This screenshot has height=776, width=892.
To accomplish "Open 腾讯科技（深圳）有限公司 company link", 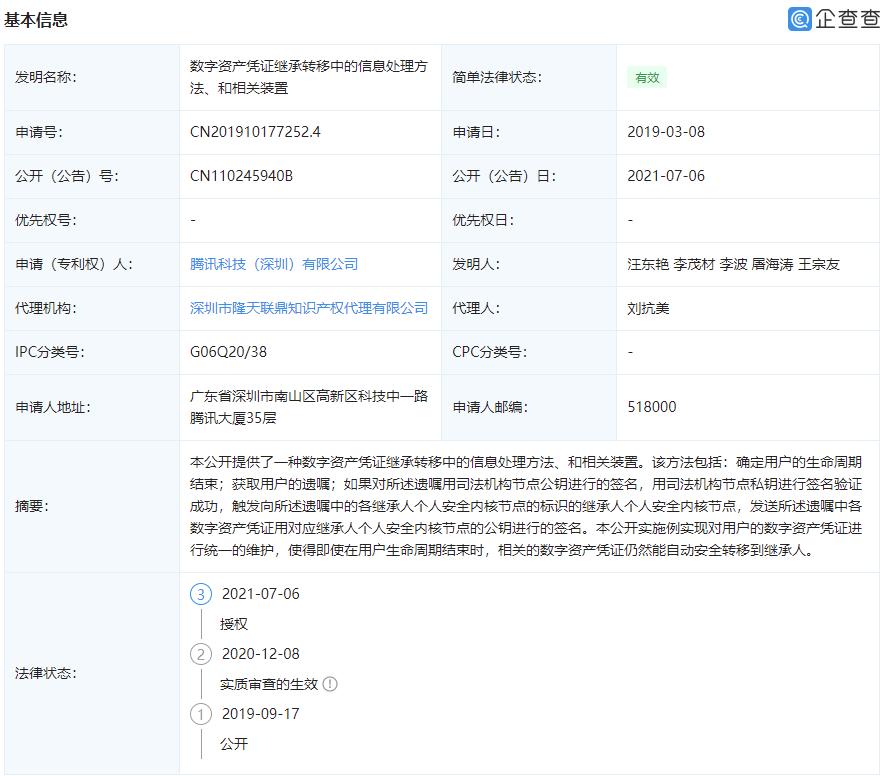I will [x=273, y=264].
